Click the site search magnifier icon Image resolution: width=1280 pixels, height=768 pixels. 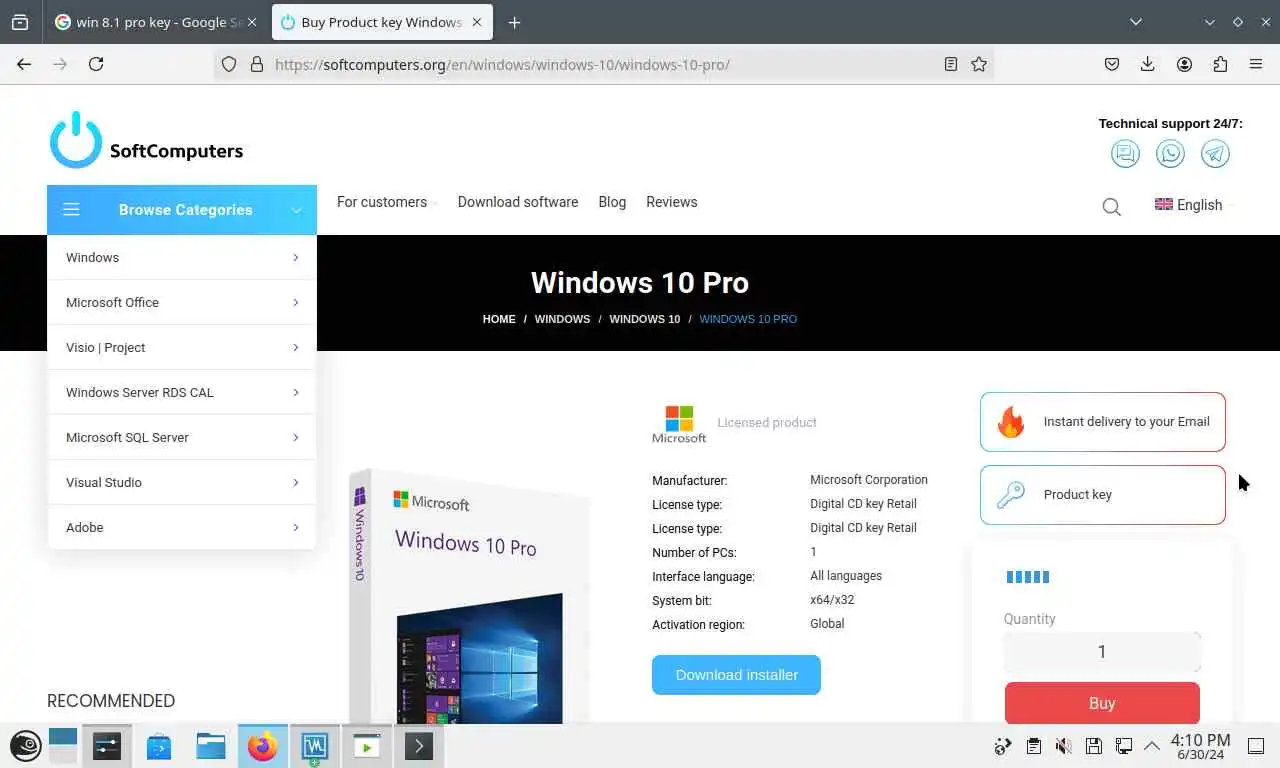pyautogui.click(x=1111, y=207)
